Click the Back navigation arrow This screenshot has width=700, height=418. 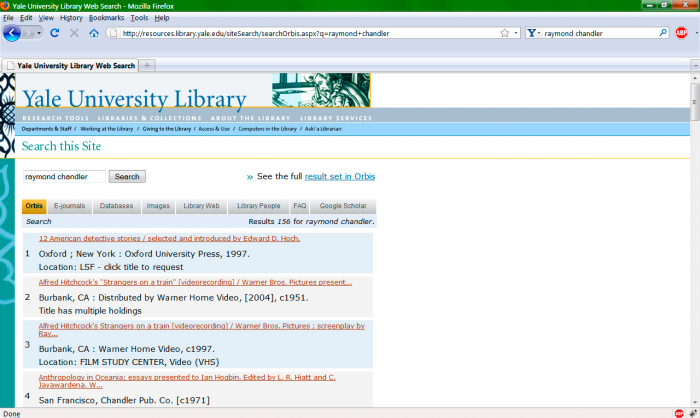tap(12, 33)
